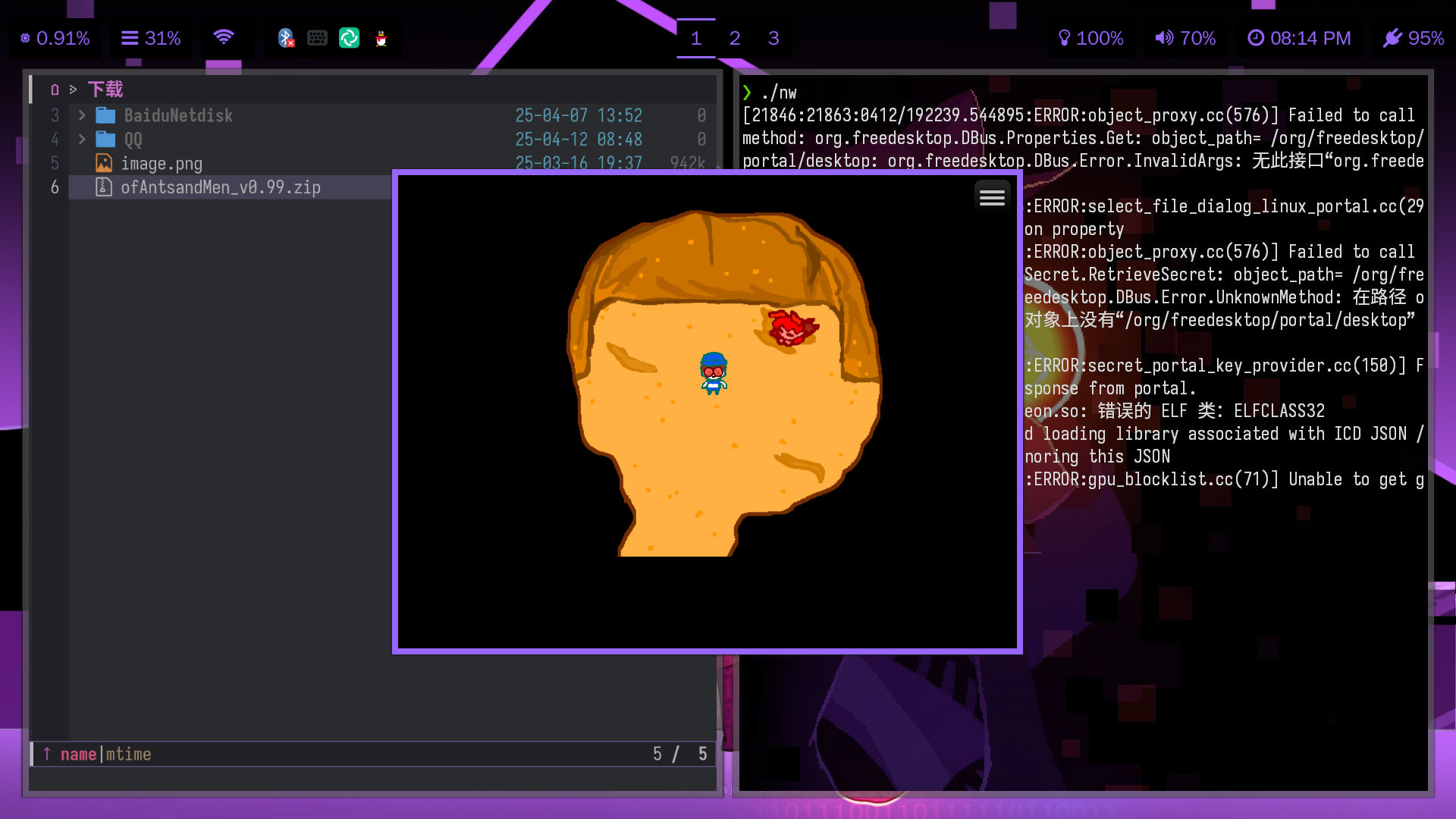Viewport: 1456px width, 819px height.
Task: Expand the QQ folder chevron
Action: 82,140
